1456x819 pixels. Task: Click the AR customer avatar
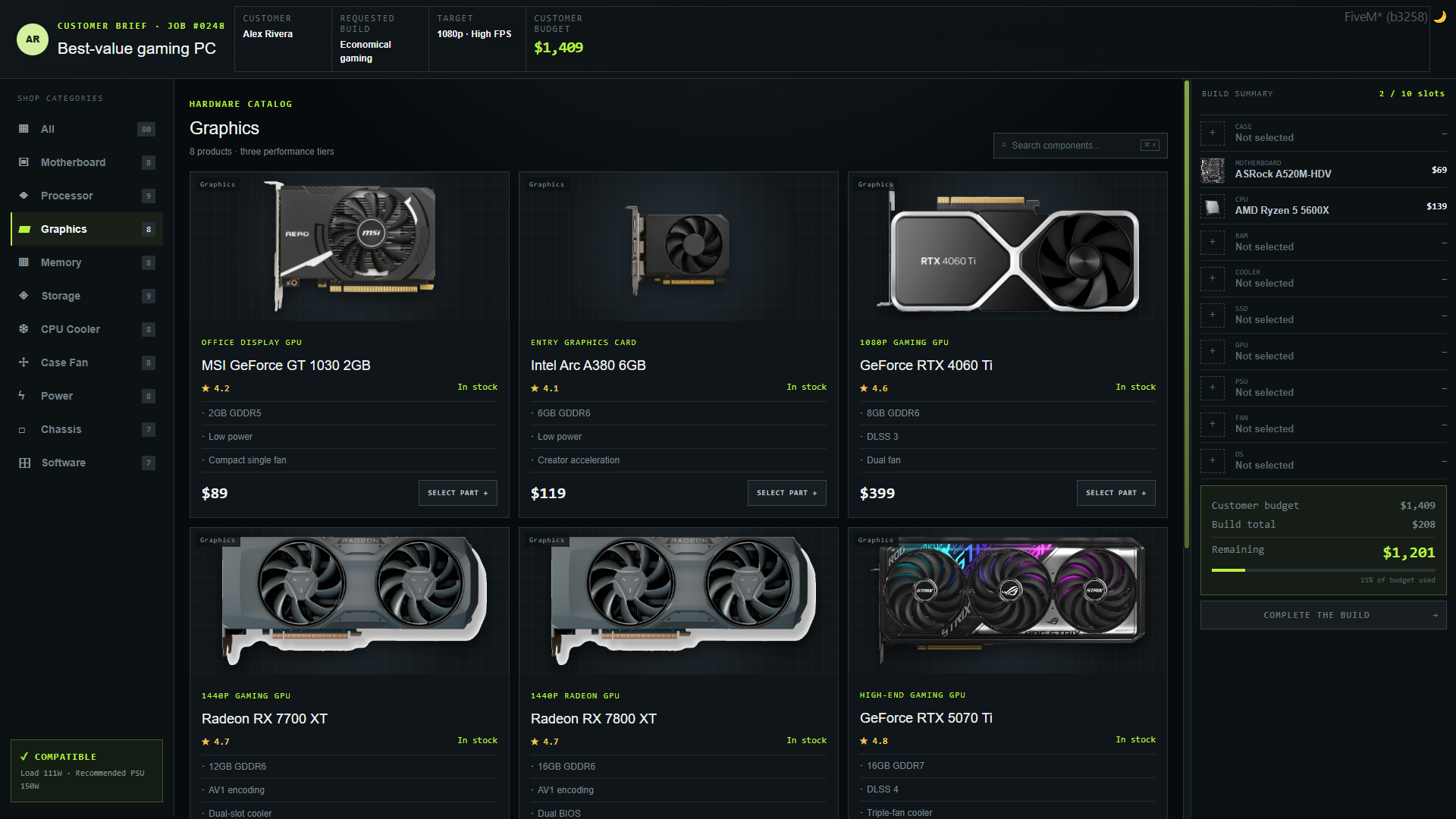point(33,39)
